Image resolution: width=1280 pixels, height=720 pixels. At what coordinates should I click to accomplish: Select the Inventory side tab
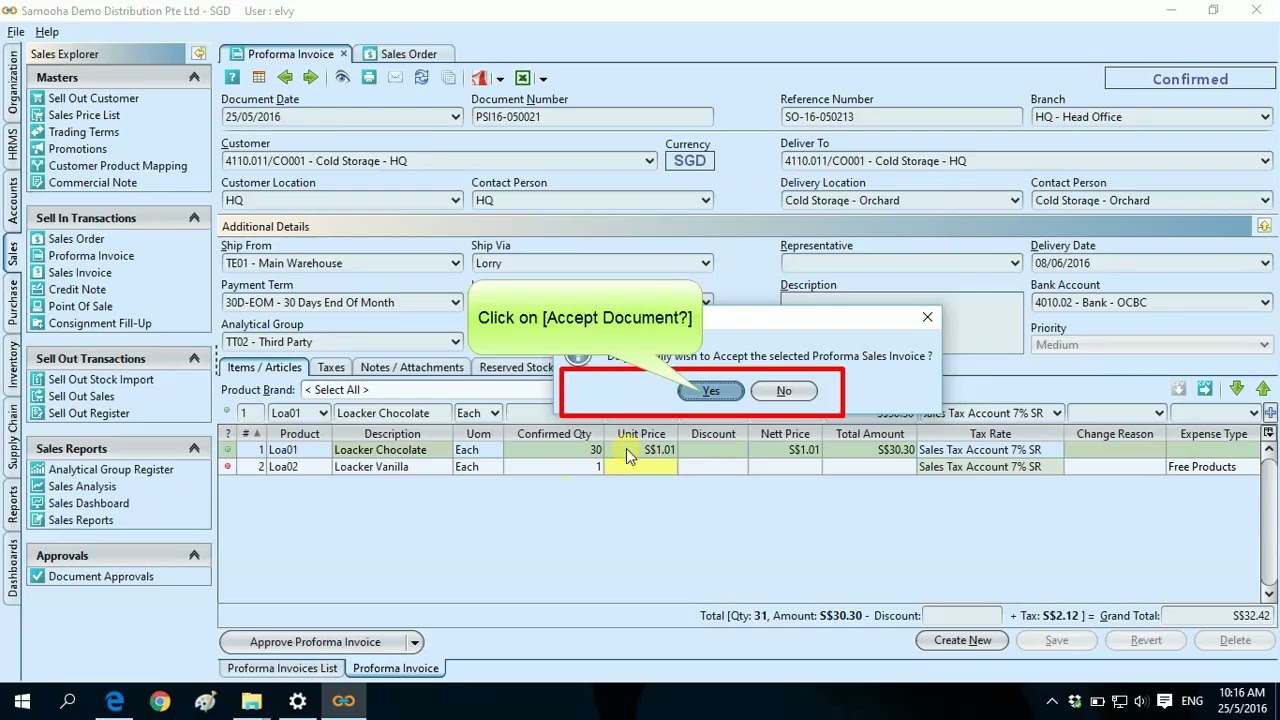click(13, 364)
